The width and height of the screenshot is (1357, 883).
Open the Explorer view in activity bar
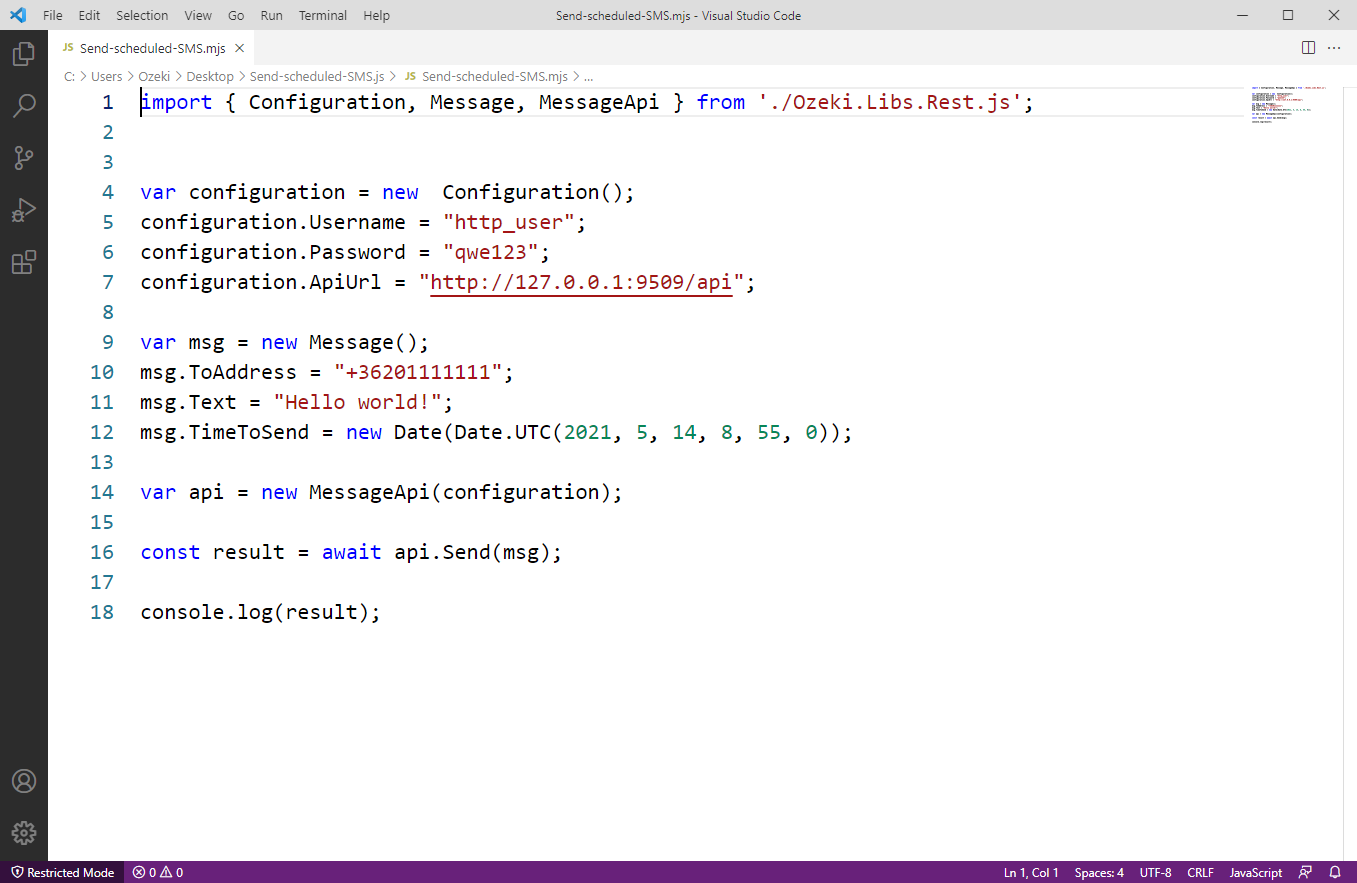(24, 54)
